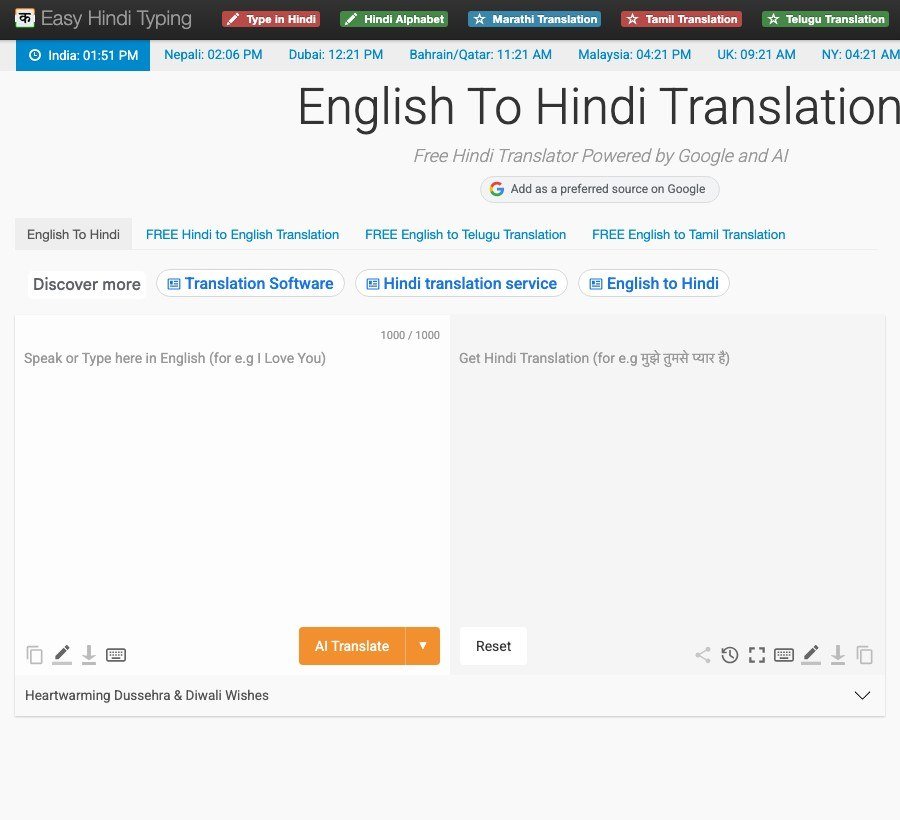Image resolution: width=900 pixels, height=820 pixels.
Task: Click the 1000 / 1000 character counter
Action: (410, 335)
